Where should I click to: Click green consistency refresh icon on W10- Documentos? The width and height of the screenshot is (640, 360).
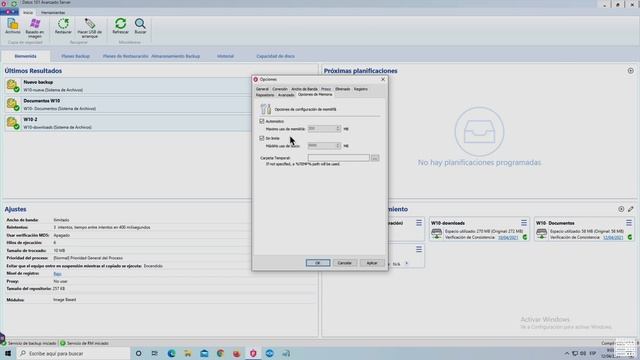point(630,237)
